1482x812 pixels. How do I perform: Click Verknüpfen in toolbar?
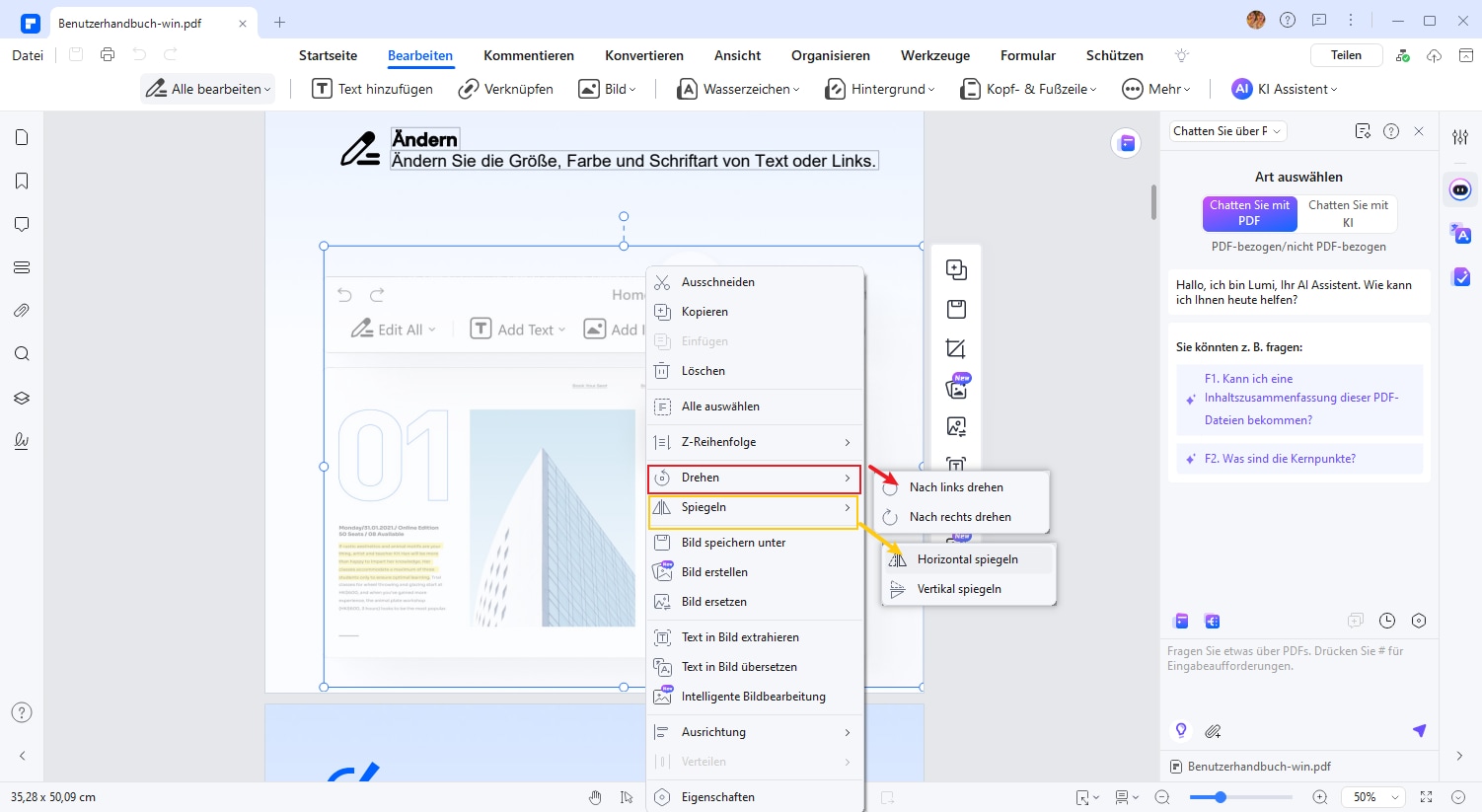point(505,89)
